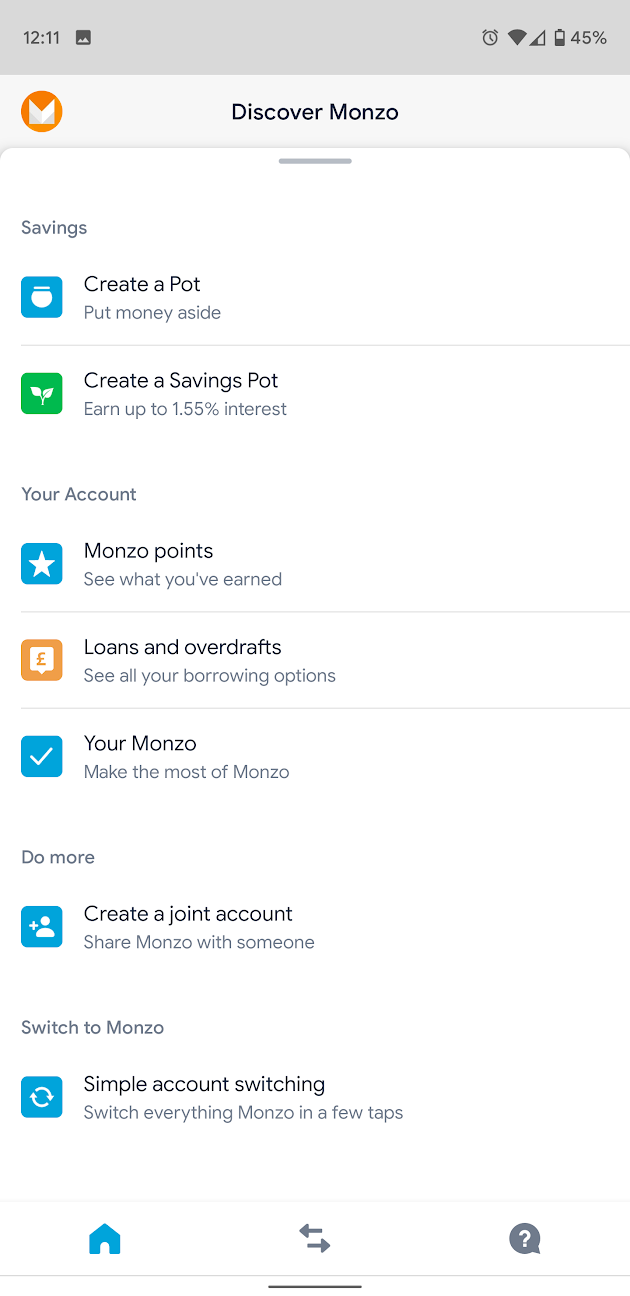The width and height of the screenshot is (630, 1296).
Task: Tap the joint account add-person icon
Action: coord(41,927)
